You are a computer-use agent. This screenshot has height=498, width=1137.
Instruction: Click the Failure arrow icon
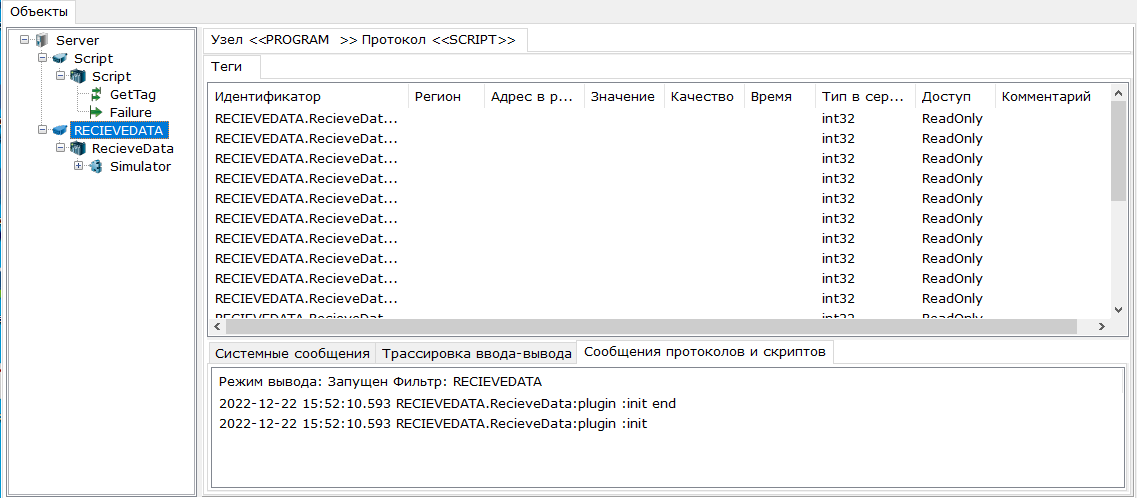point(97,112)
